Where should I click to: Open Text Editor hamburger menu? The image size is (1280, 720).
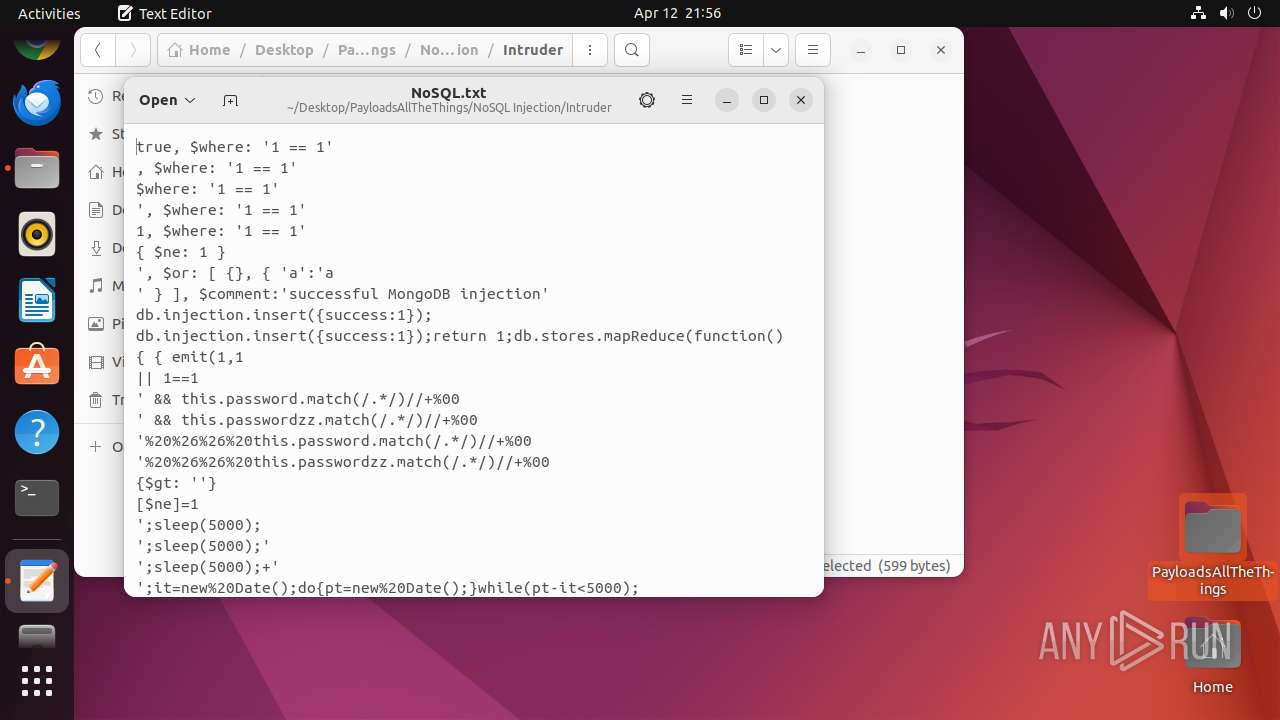(687, 100)
